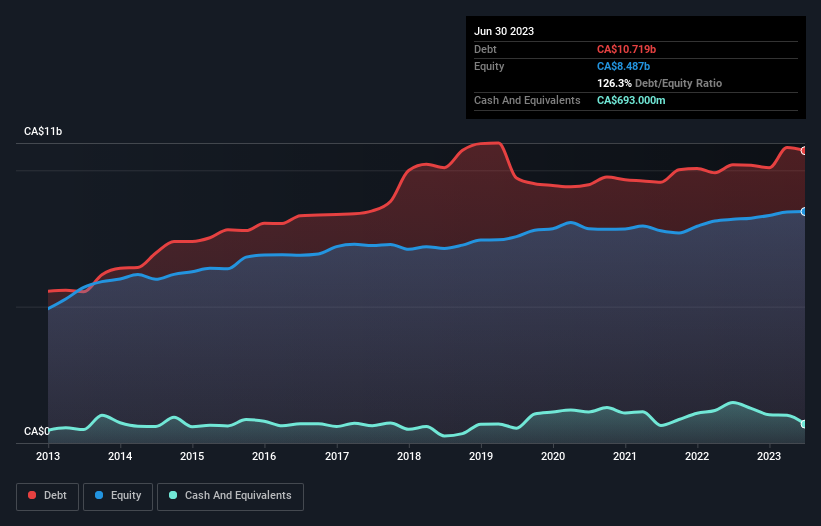Select the 2020 x-axis label
This screenshot has width=821, height=526.
tap(553, 456)
